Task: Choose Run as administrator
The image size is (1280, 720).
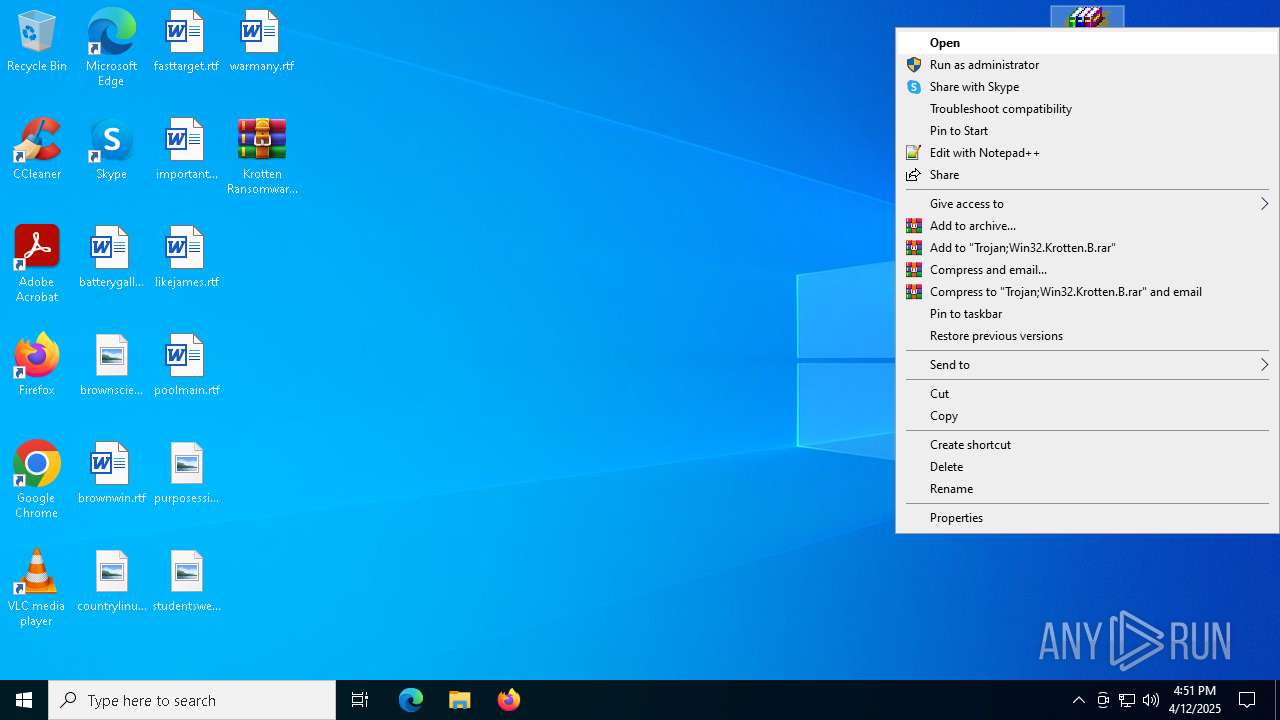Action: (x=1087, y=65)
